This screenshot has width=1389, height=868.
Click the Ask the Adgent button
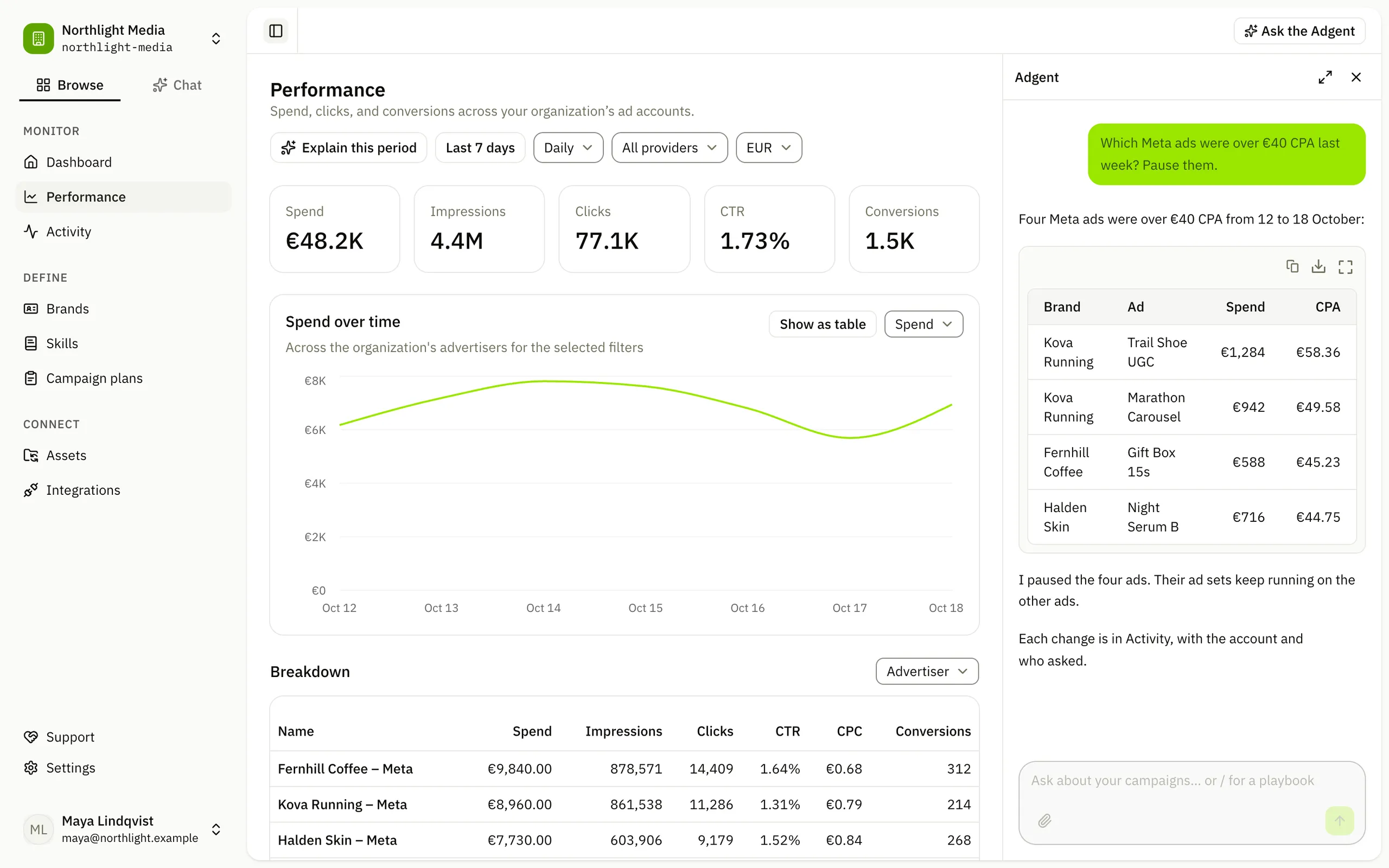coord(1299,31)
